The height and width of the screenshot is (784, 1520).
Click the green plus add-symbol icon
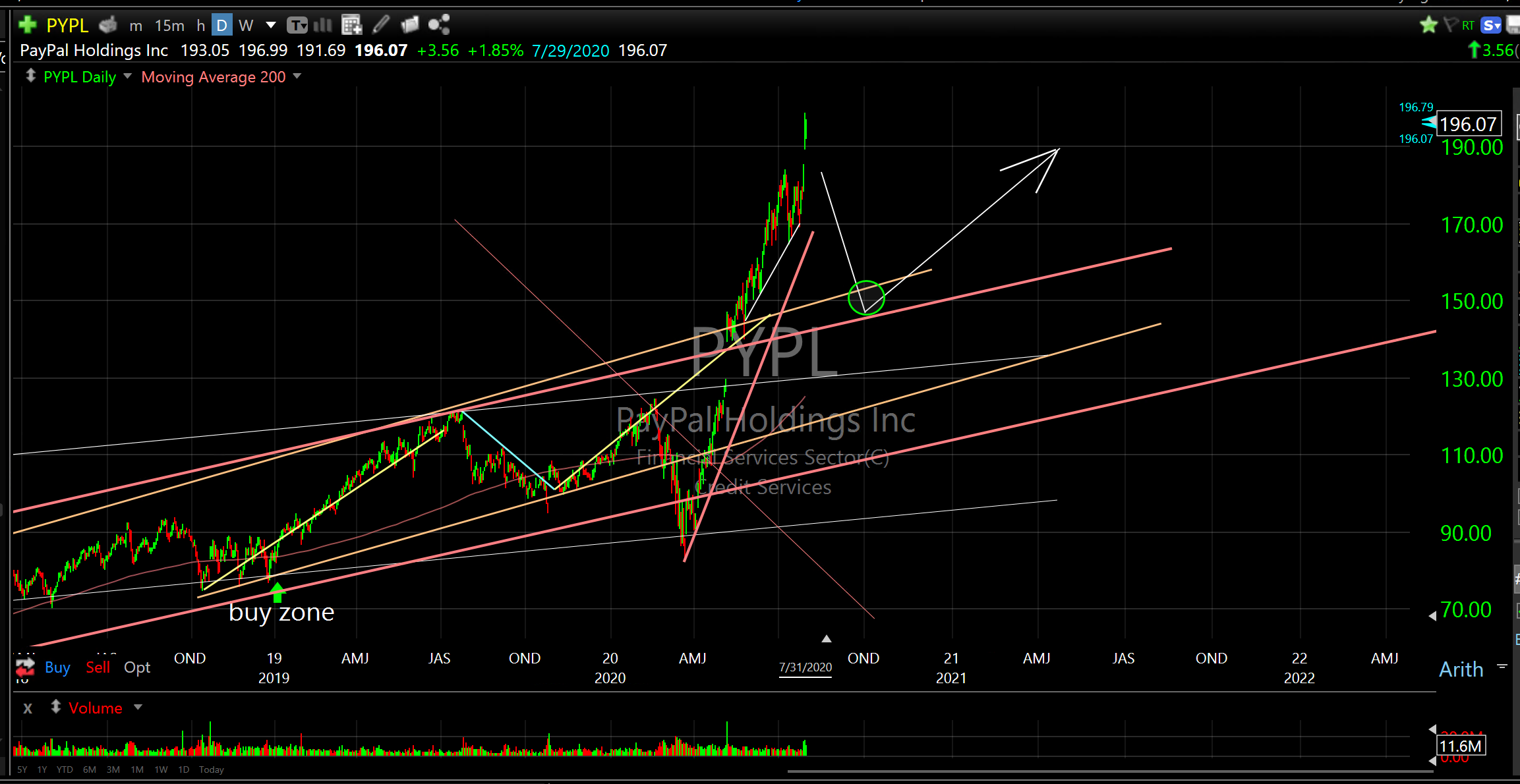(28, 25)
